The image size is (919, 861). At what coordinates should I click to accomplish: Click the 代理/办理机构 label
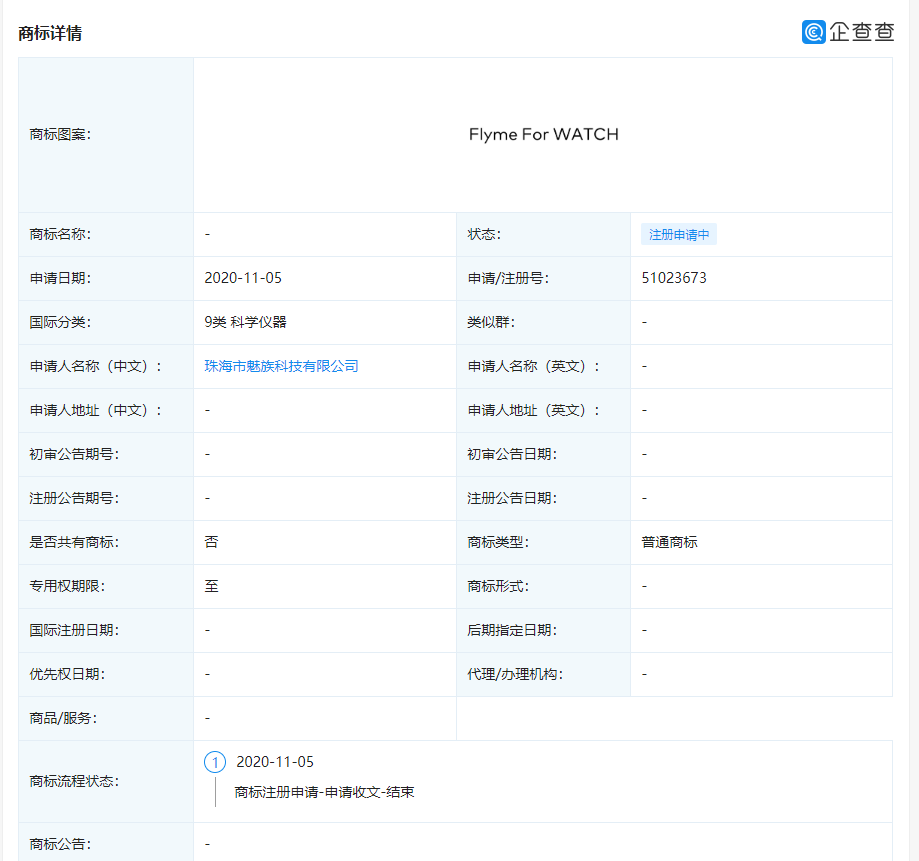pyautogui.click(x=515, y=674)
